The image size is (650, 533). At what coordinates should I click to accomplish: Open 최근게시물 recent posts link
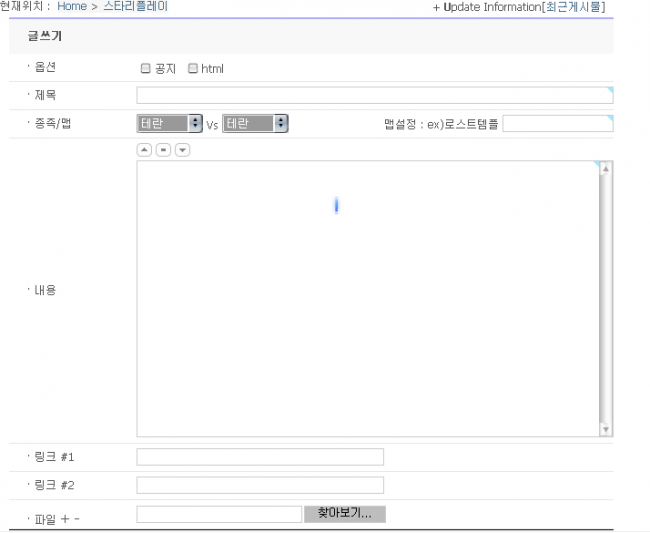[573, 7]
